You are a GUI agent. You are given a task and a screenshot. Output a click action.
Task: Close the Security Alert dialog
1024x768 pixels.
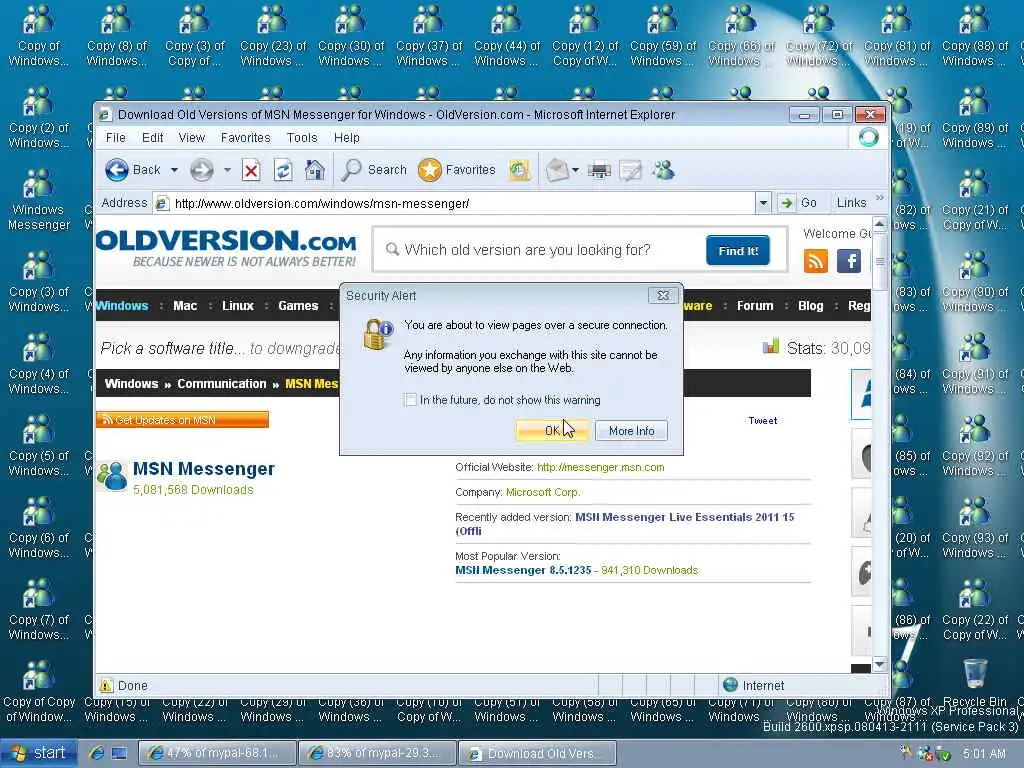pos(663,296)
